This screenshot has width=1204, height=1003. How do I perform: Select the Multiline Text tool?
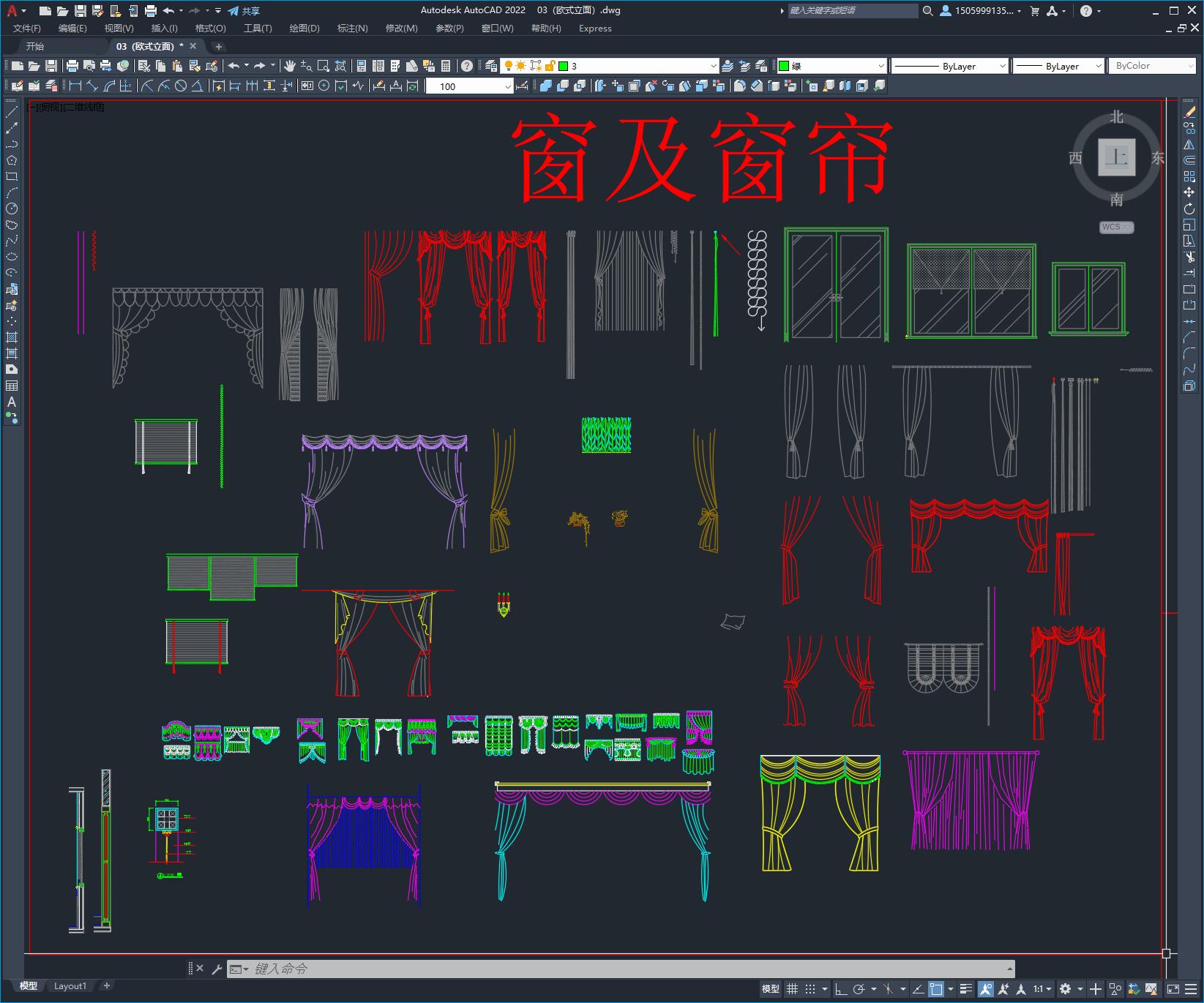pos(12,402)
